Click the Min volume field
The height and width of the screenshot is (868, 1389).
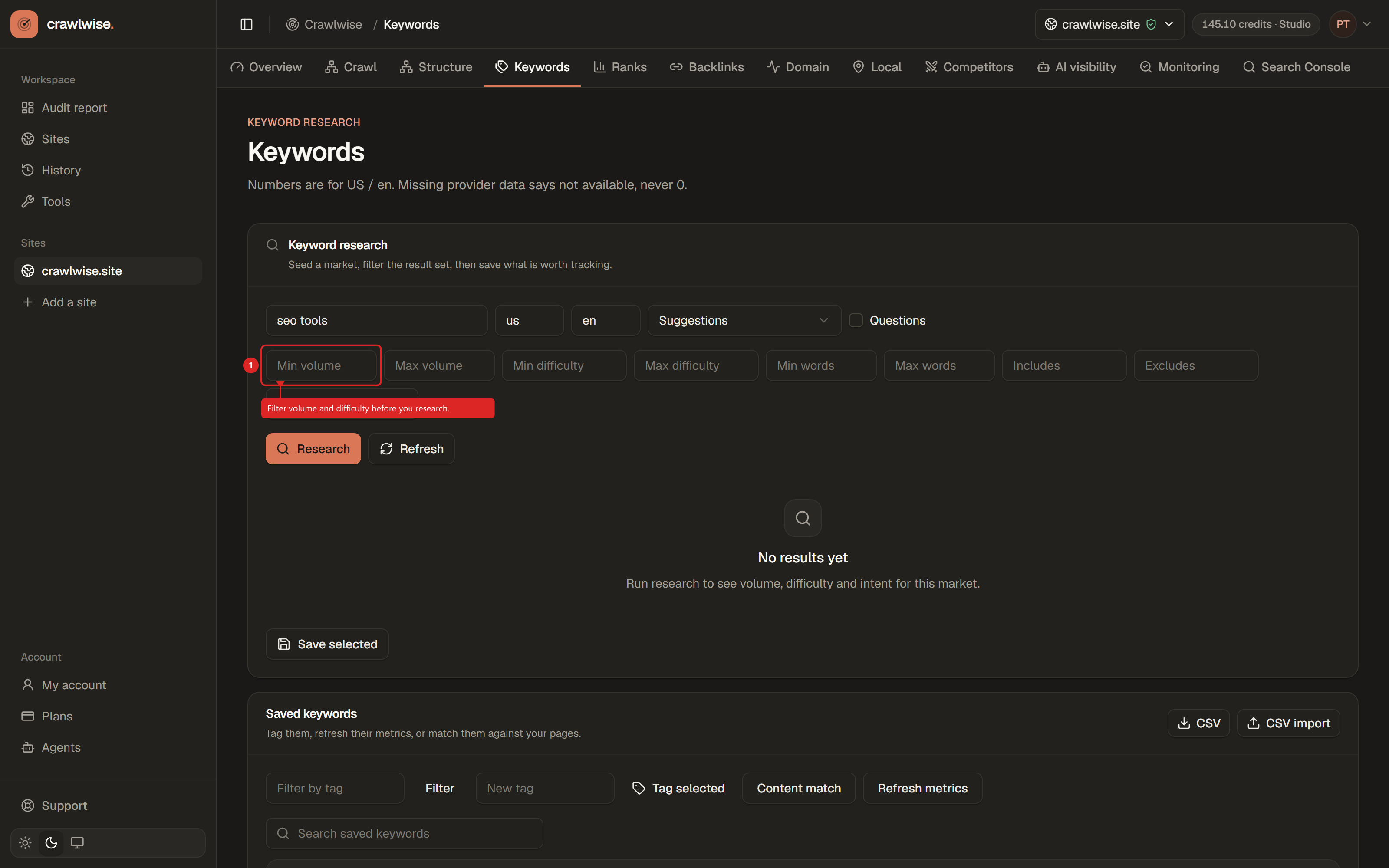tap(321, 366)
